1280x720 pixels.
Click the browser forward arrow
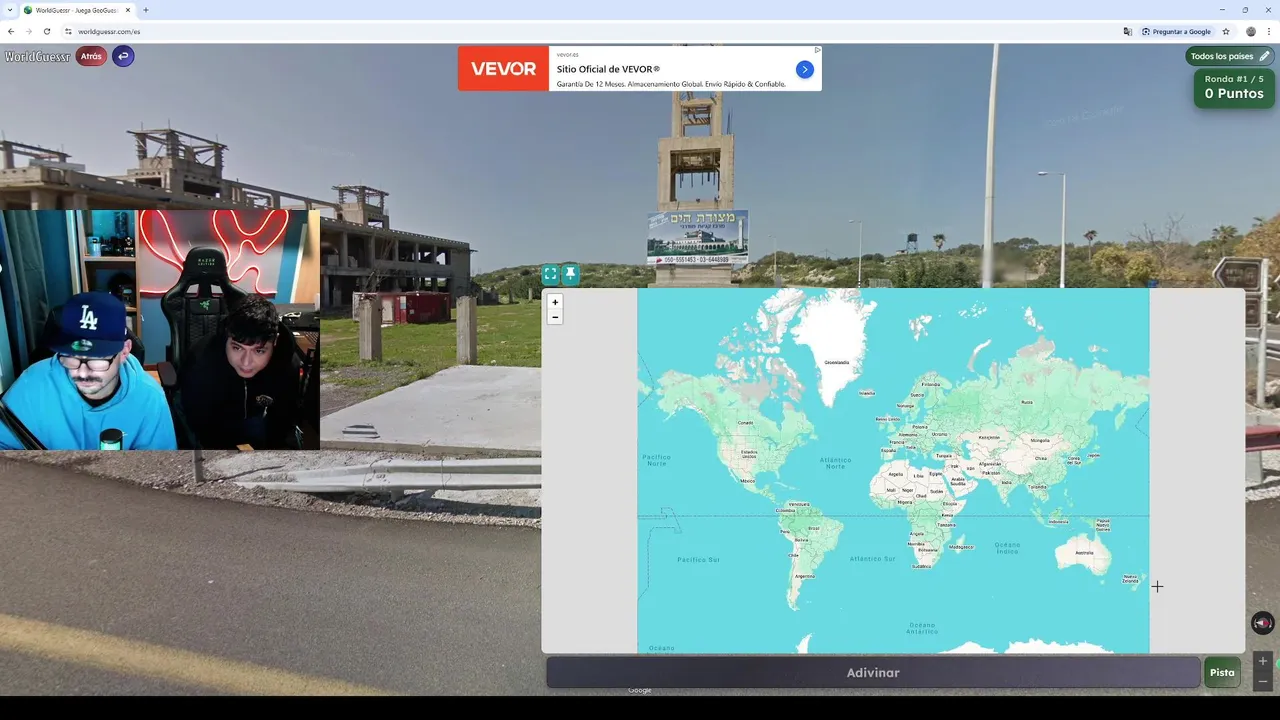coord(28,31)
